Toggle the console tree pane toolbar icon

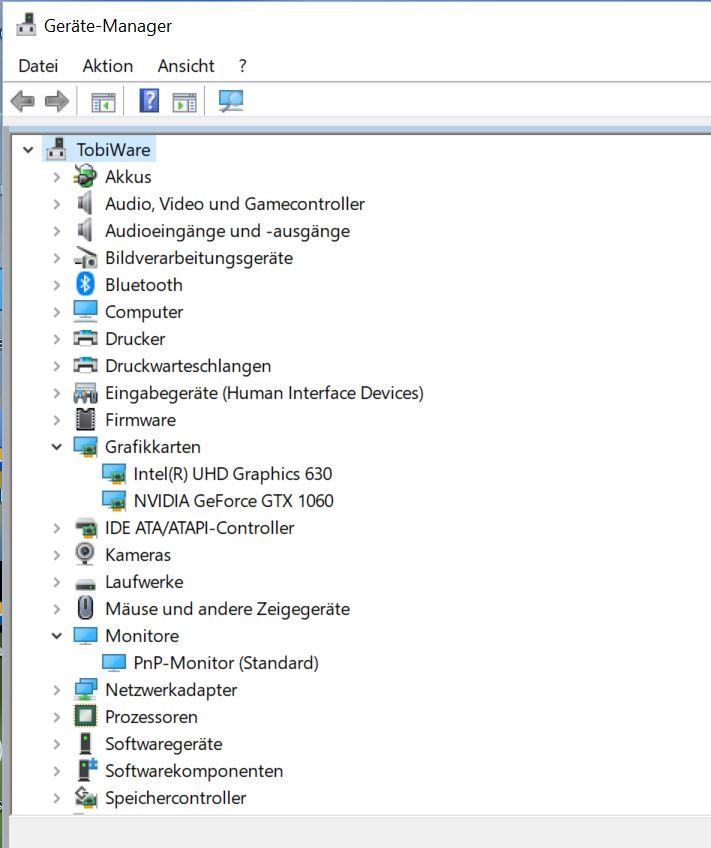tap(103, 102)
